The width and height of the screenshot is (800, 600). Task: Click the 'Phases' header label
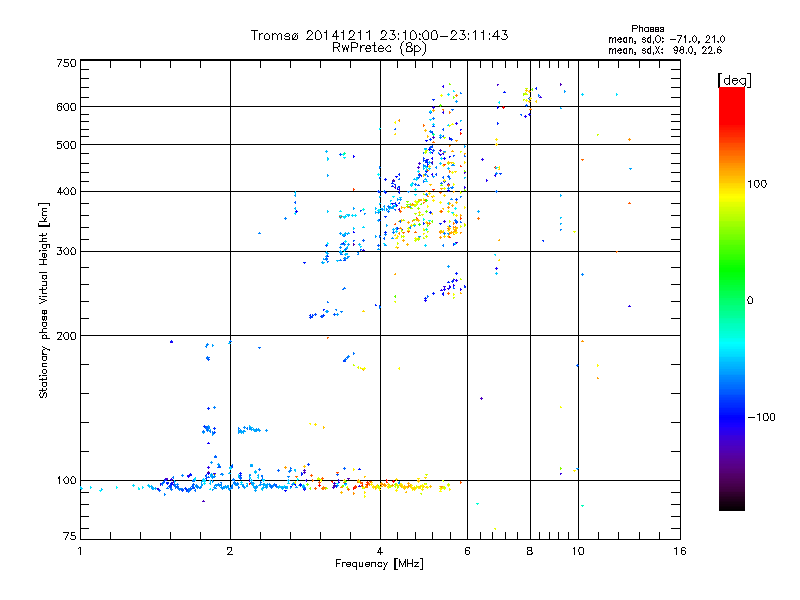[x=647, y=29]
